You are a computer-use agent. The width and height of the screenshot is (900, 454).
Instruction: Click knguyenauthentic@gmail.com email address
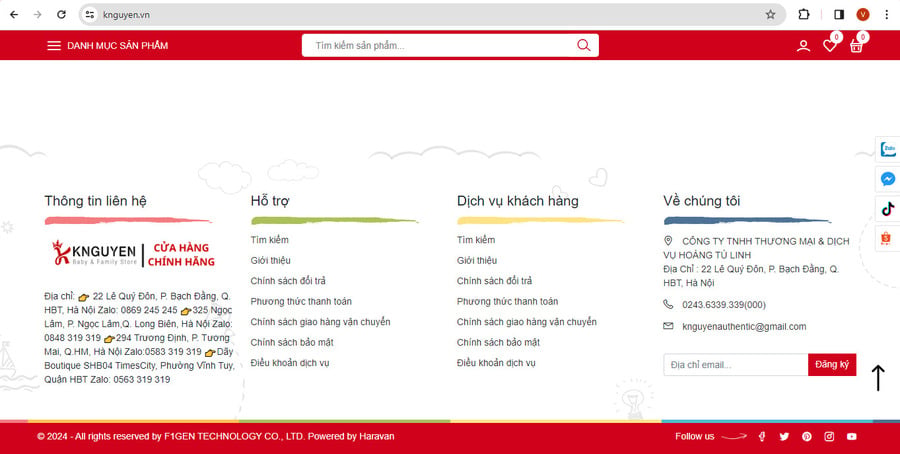(744, 327)
